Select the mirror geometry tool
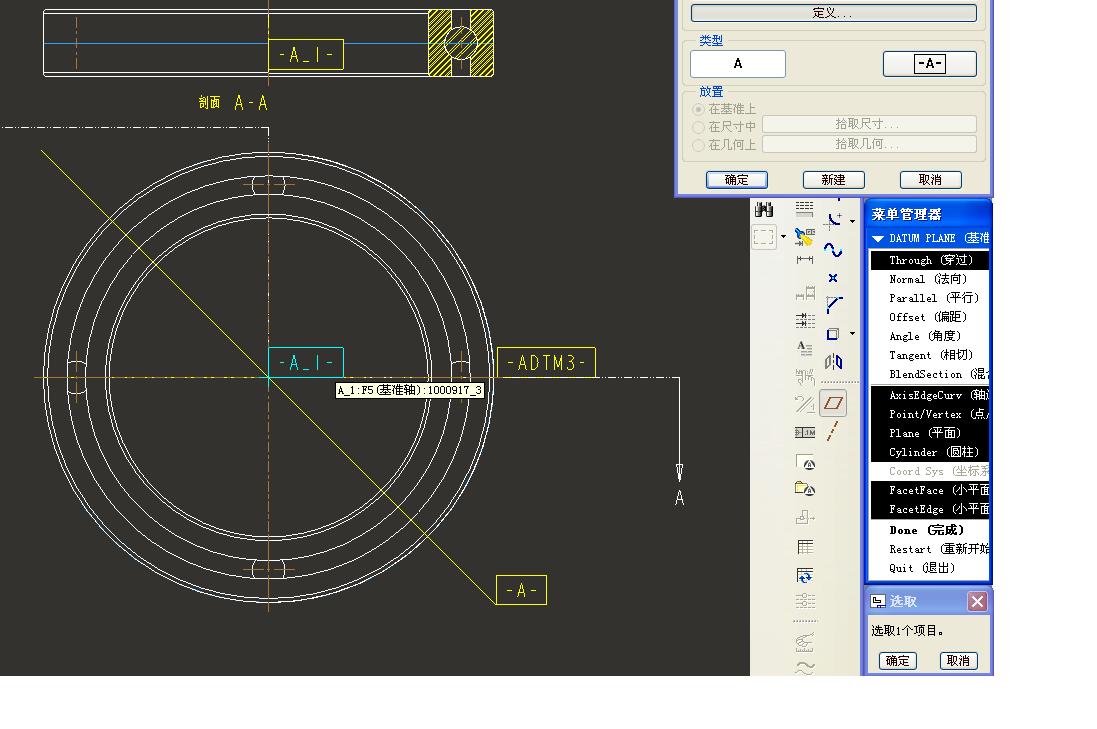Viewport: 1097px width, 729px height. pos(833,362)
